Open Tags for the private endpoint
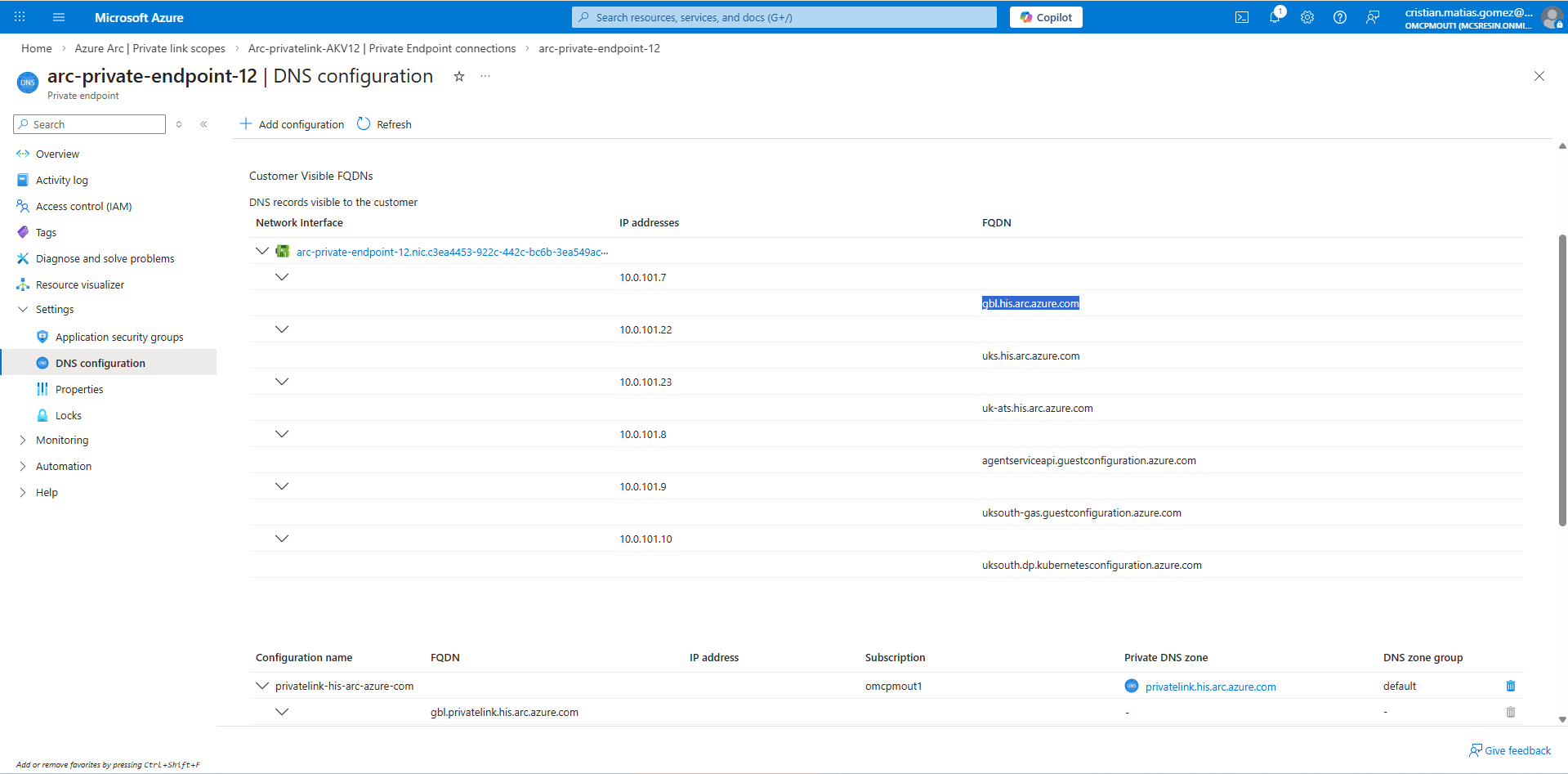The width and height of the screenshot is (1568, 774). 46,232
